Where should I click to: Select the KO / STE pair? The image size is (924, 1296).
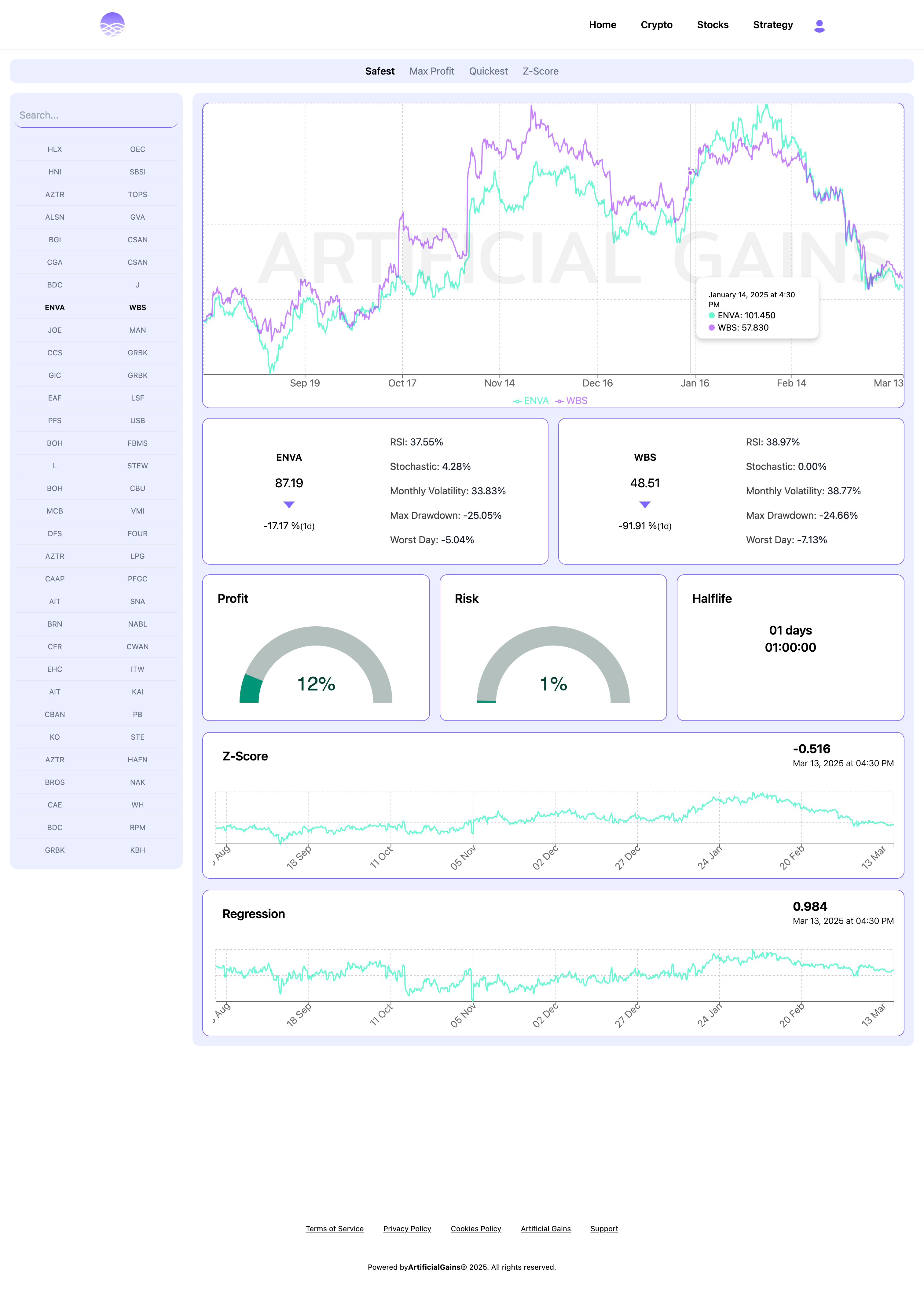[96, 737]
